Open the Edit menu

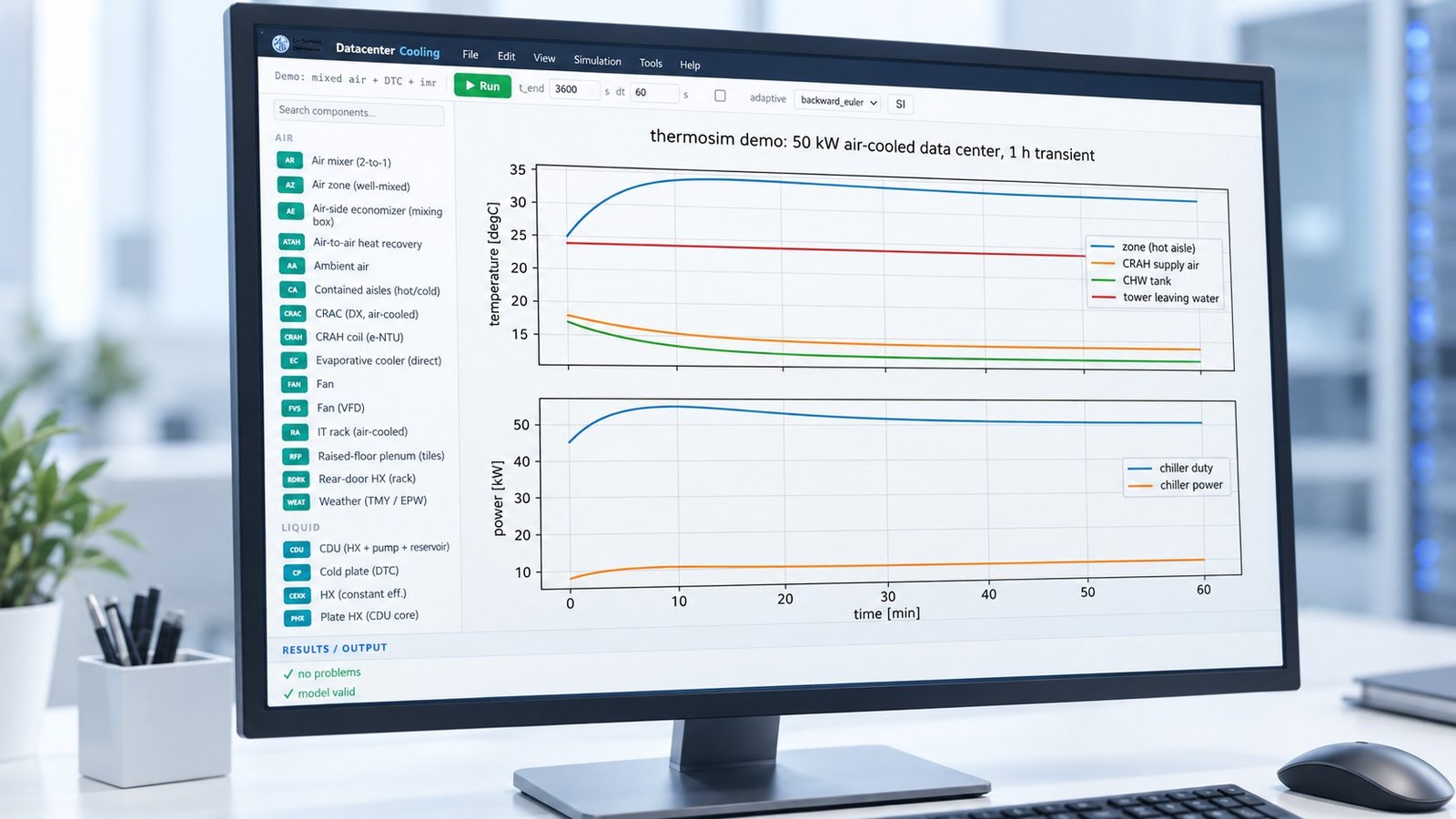(506, 56)
